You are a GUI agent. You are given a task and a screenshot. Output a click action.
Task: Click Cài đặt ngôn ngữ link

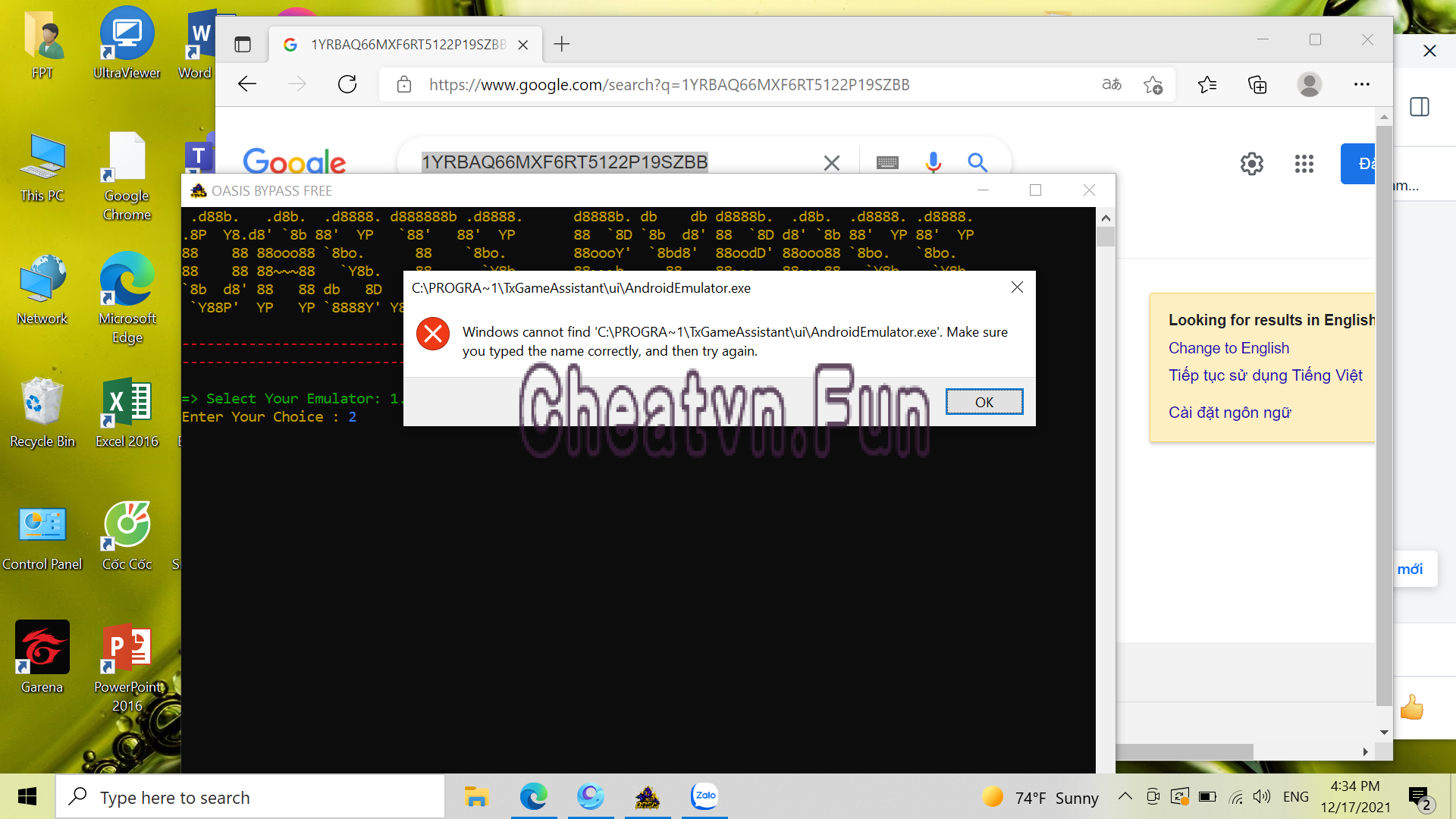click(x=1229, y=413)
